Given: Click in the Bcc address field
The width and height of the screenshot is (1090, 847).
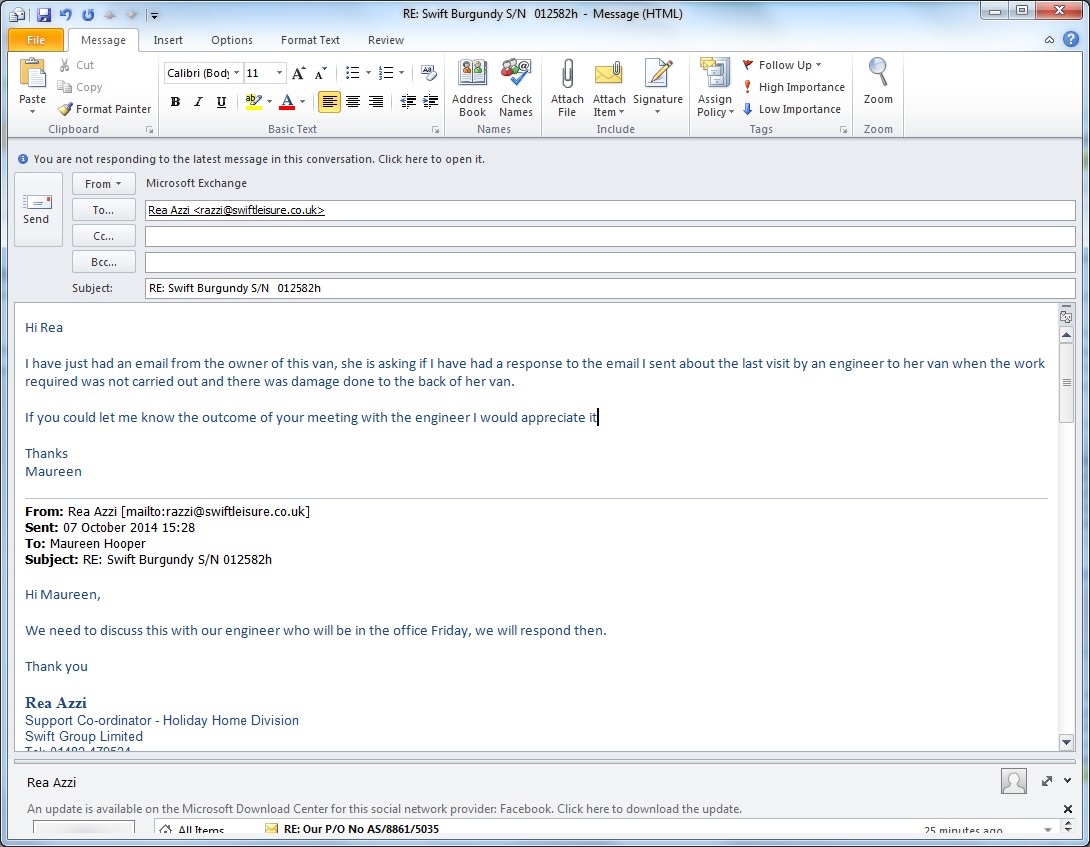Looking at the screenshot, I should (x=610, y=262).
